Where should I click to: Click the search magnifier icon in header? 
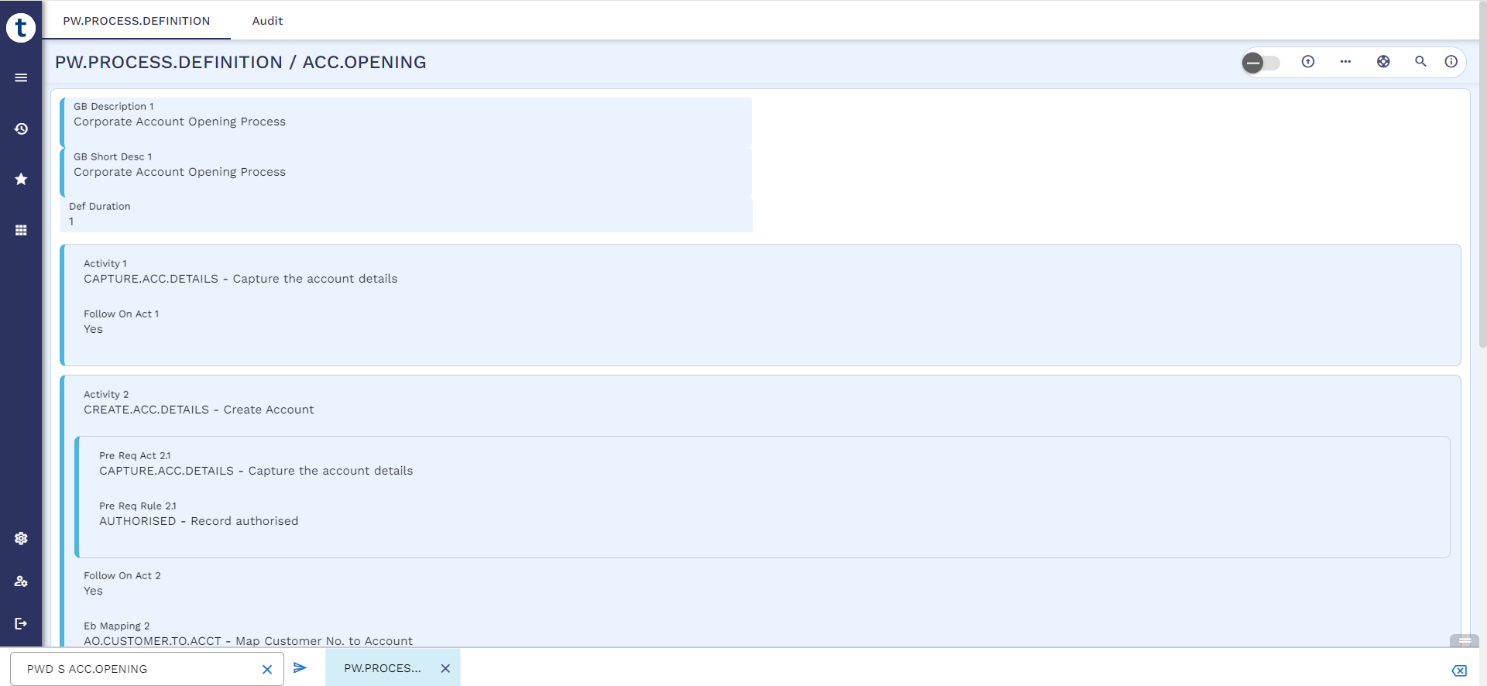(1420, 62)
